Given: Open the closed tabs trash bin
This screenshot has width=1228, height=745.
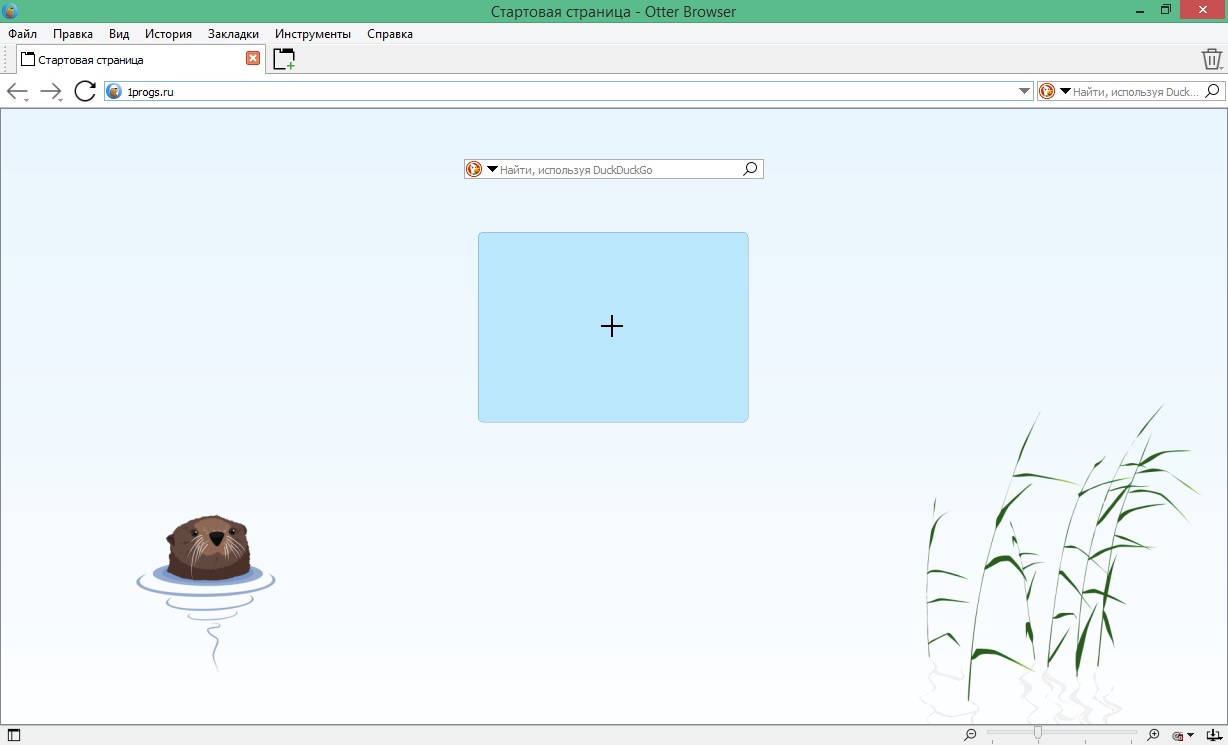Looking at the screenshot, I should [1211, 59].
